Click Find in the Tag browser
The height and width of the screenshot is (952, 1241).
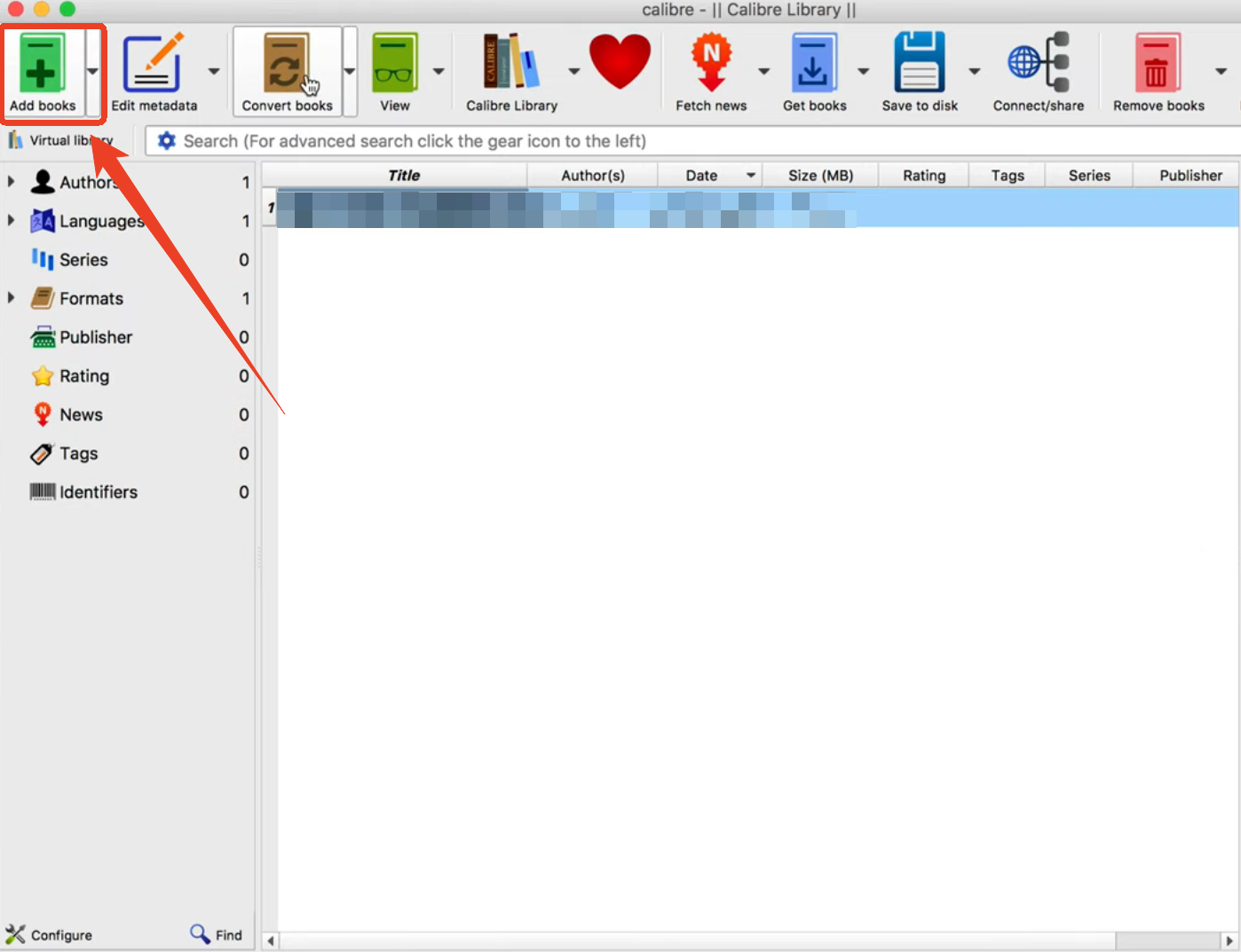(216, 934)
